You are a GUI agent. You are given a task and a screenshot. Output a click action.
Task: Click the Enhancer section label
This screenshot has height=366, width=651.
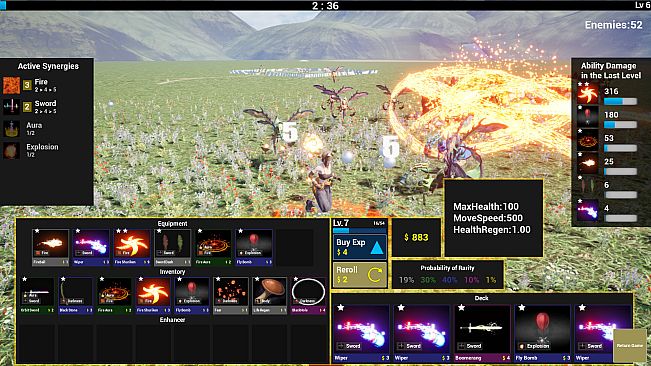pyautogui.click(x=172, y=320)
